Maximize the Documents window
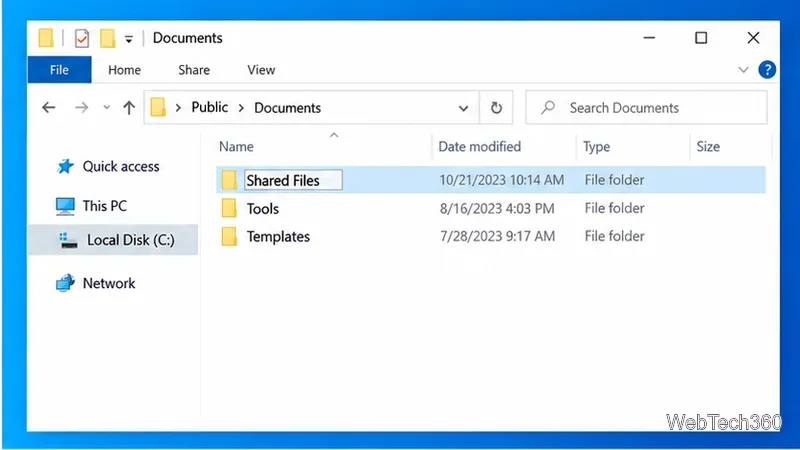Viewport: 800px width, 450px height. (701, 38)
